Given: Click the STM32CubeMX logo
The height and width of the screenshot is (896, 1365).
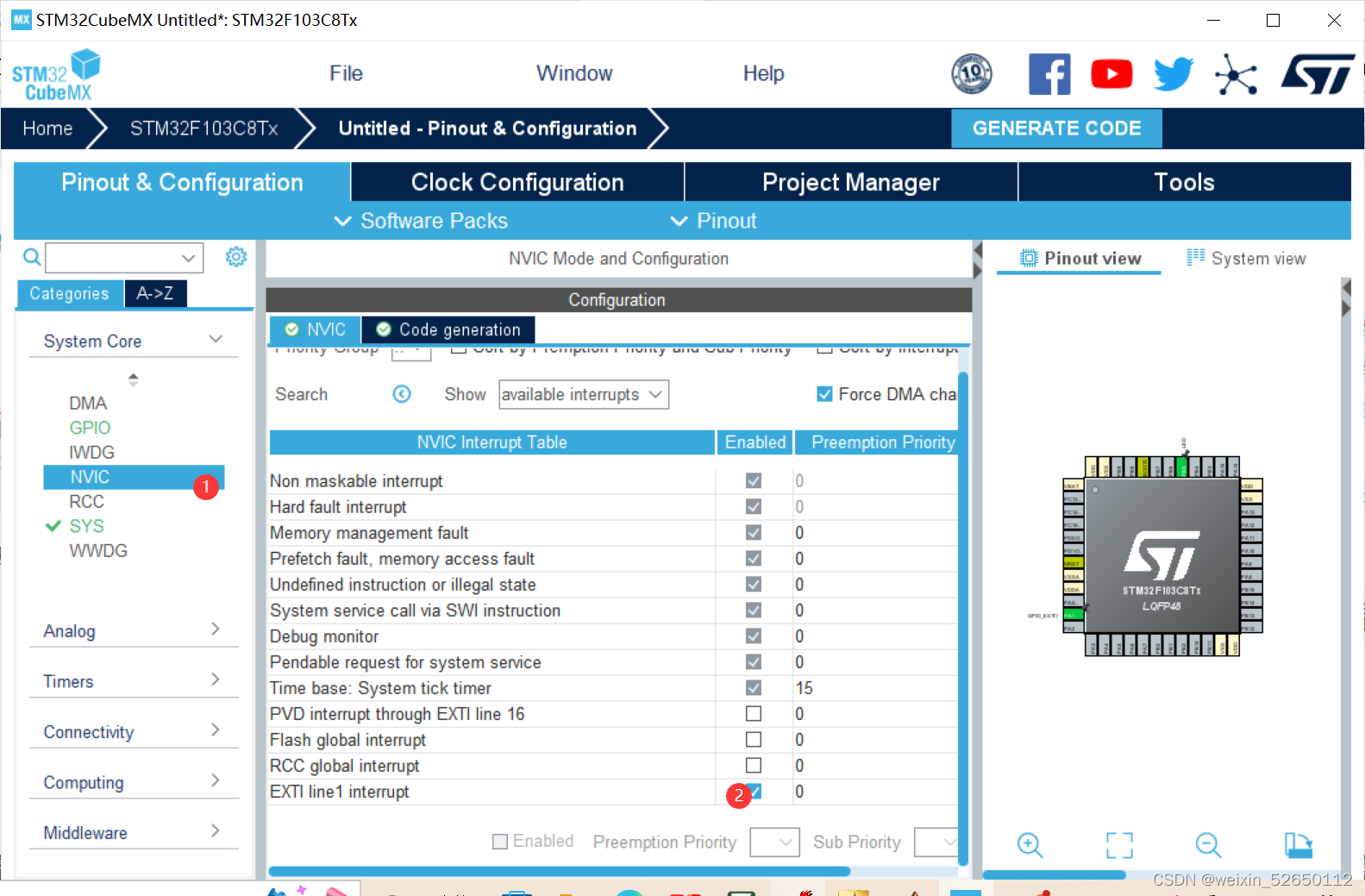Looking at the screenshot, I should [x=56, y=75].
